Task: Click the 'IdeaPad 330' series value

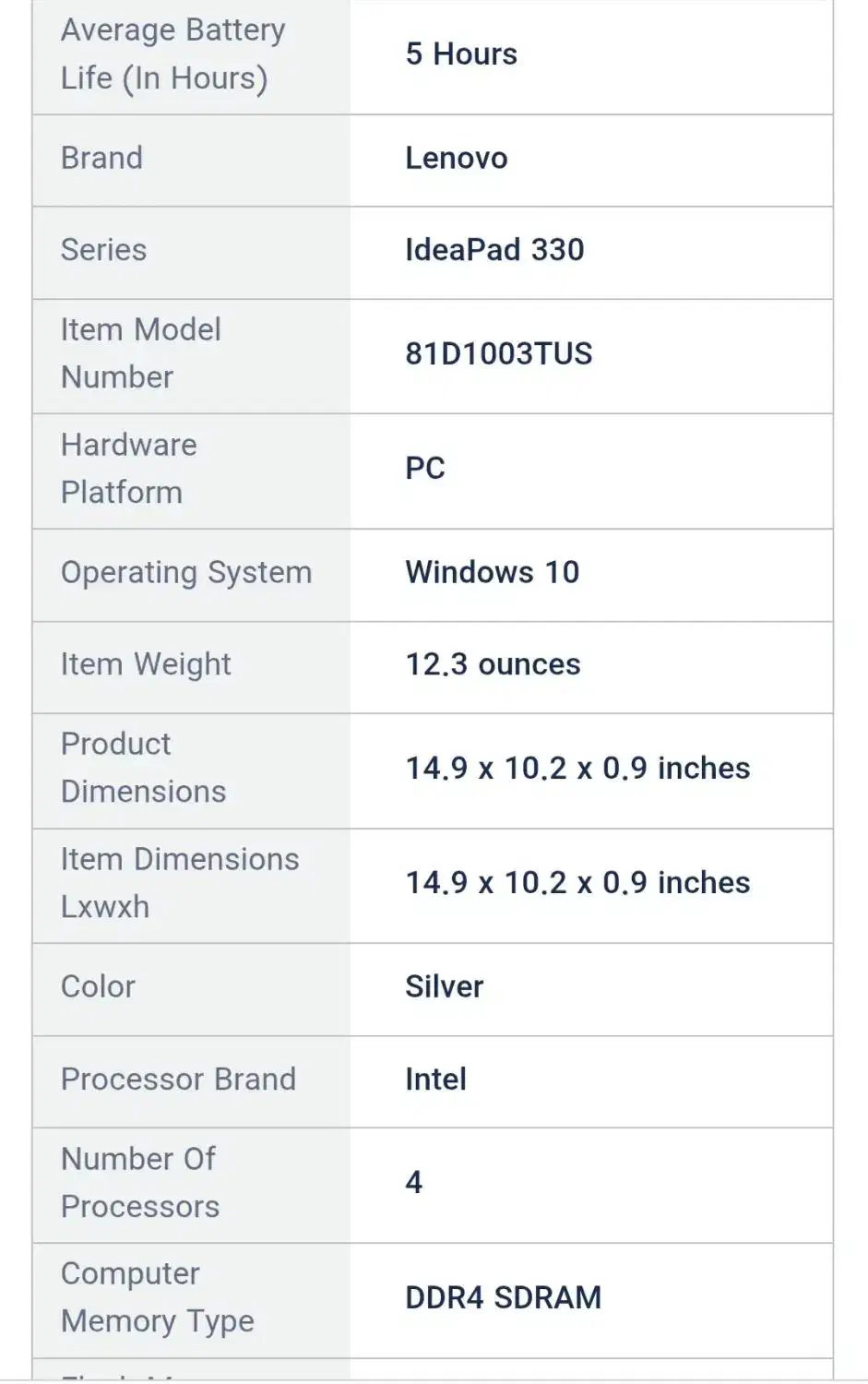Action: [x=494, y=250]
